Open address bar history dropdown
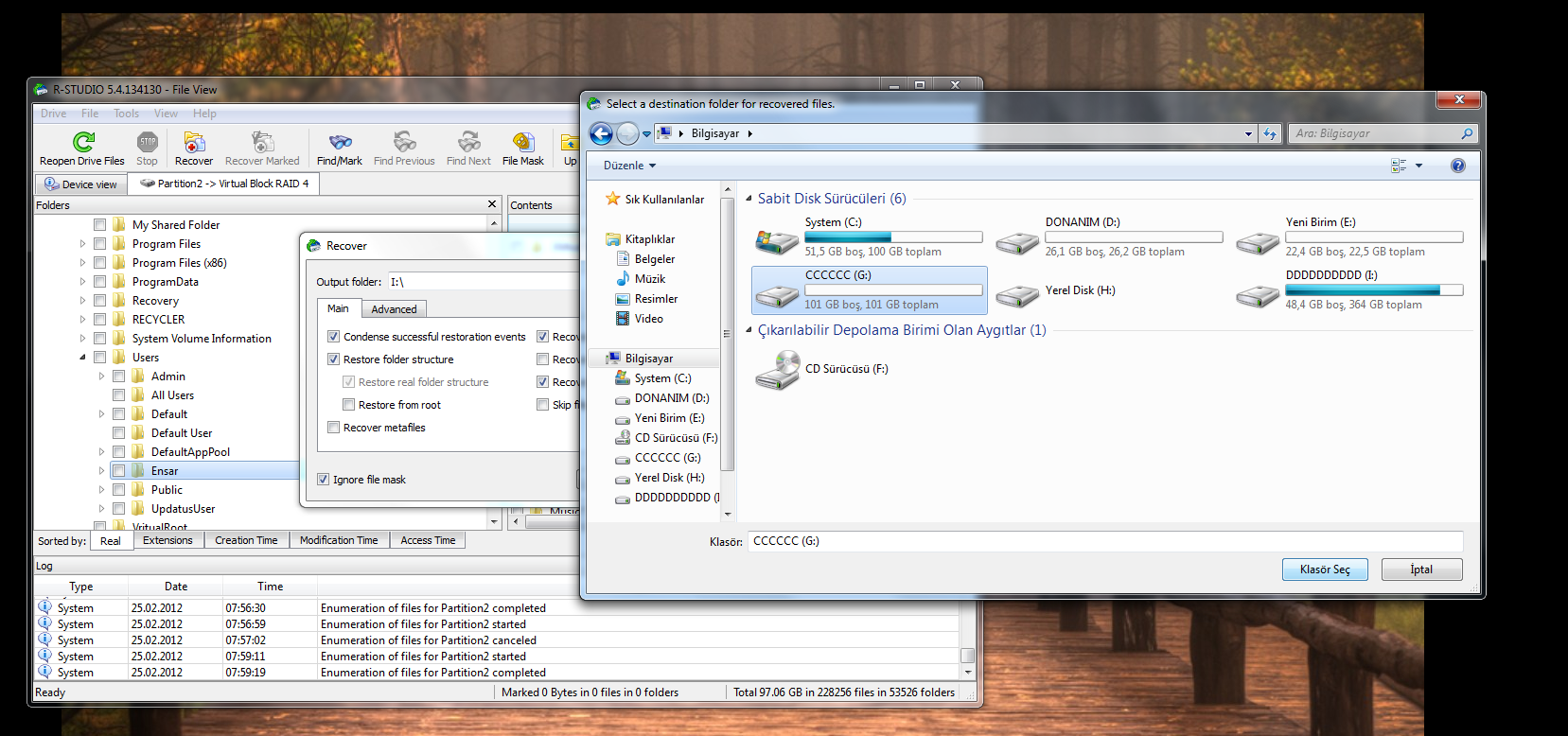This screenshot has height=736, width=1568. click(x=1248, y=134)
